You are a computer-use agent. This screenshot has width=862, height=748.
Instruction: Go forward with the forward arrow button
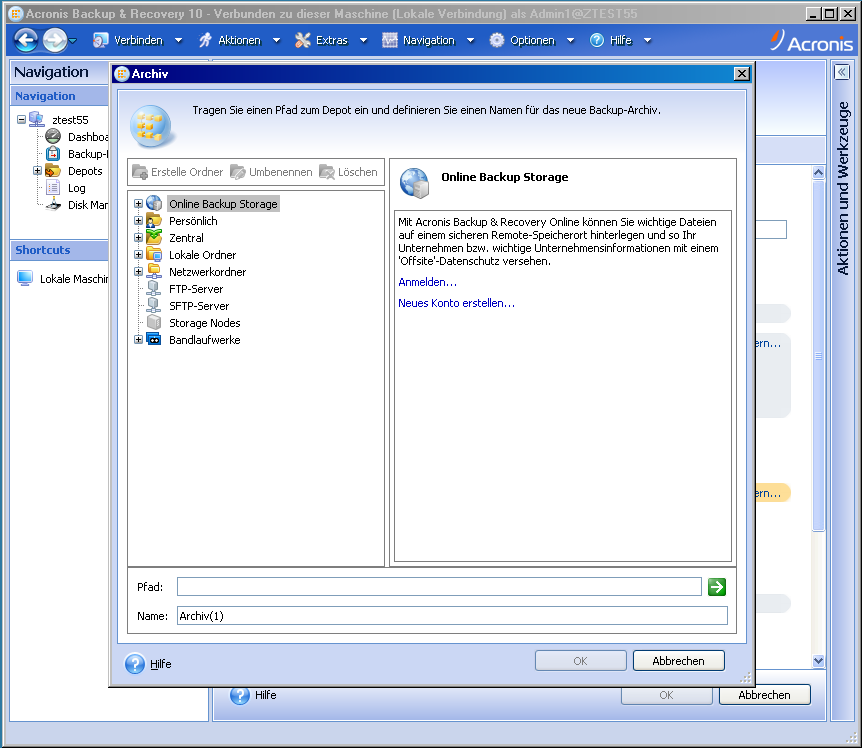(x=54, y=40)
